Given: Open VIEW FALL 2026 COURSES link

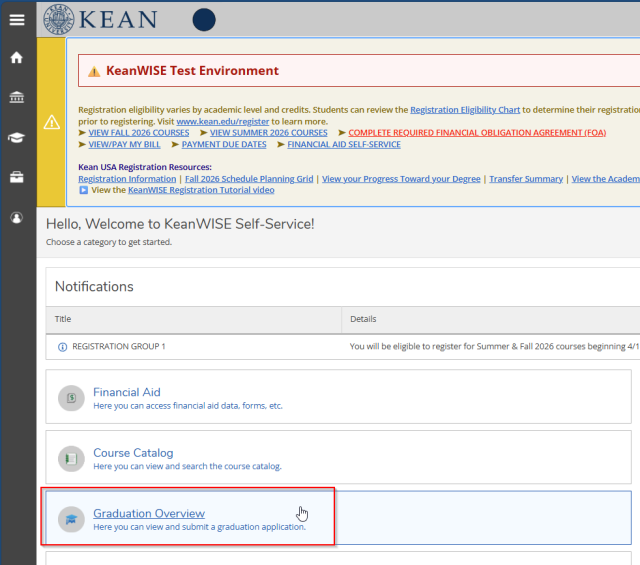Looking at the screenshot, I should (x=139, y=133).
